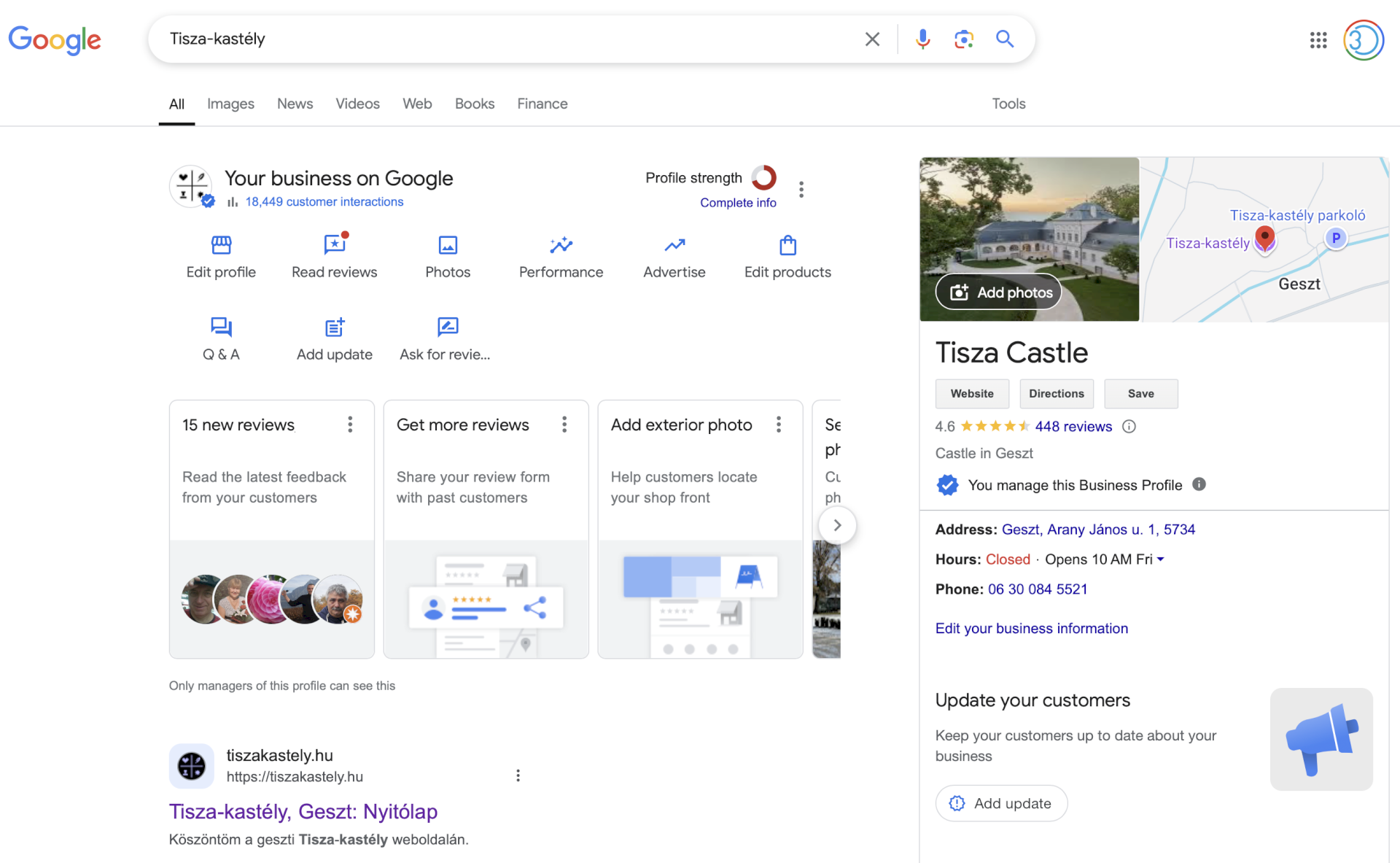The image size is (1400, 863).
Task: Open Performance sparkline icon
Action: pyautogui.click(x=561, y=245)
